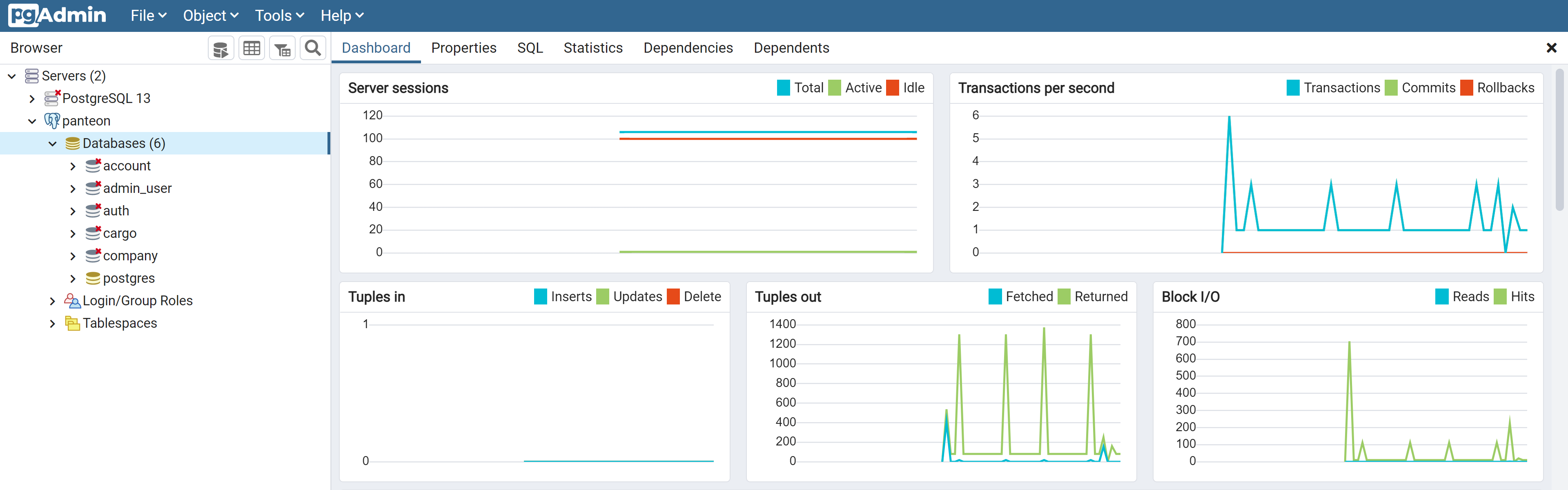Open the Search Objects magnifier icon

(313, 48)
